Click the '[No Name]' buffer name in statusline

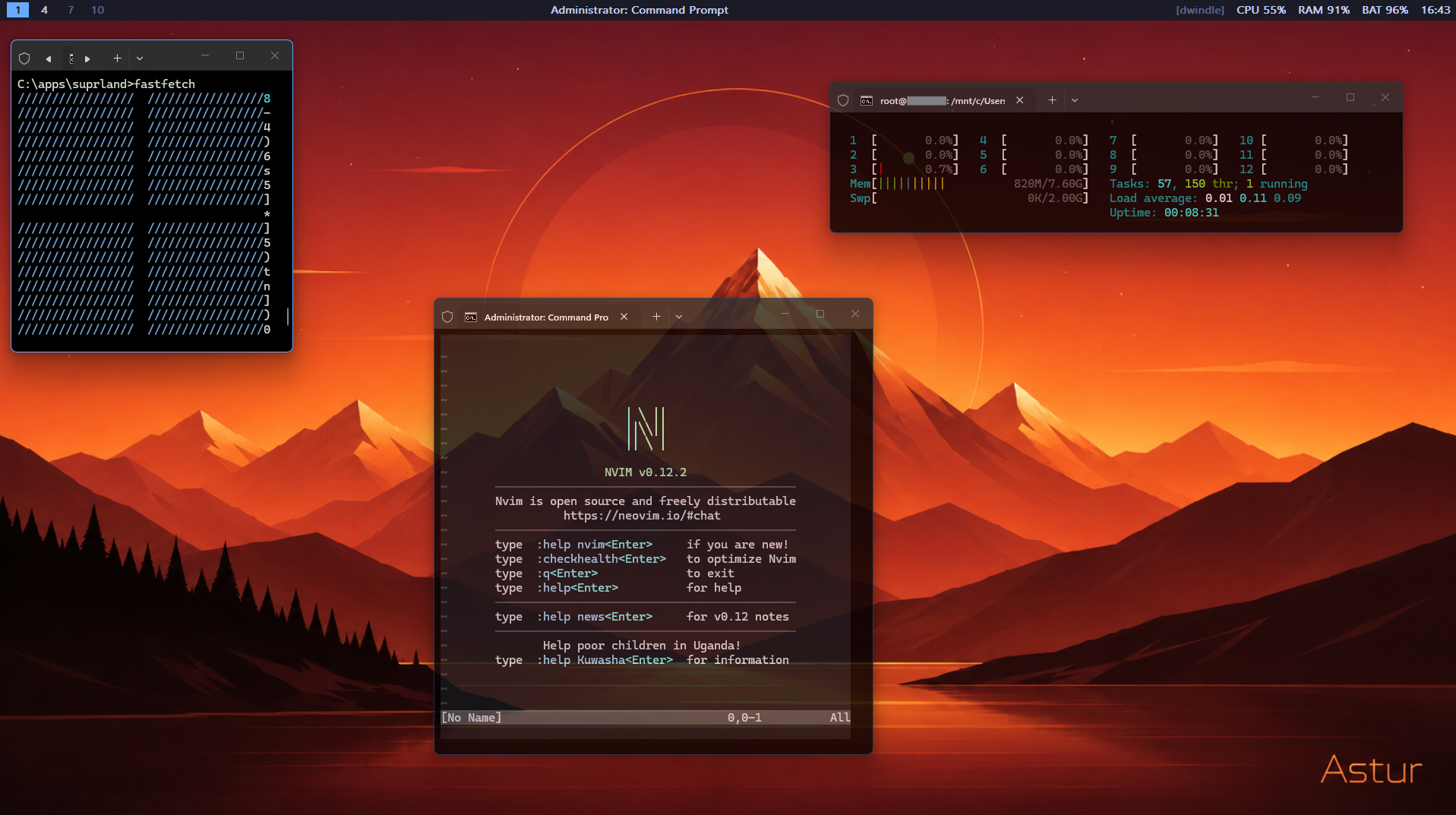472,718
